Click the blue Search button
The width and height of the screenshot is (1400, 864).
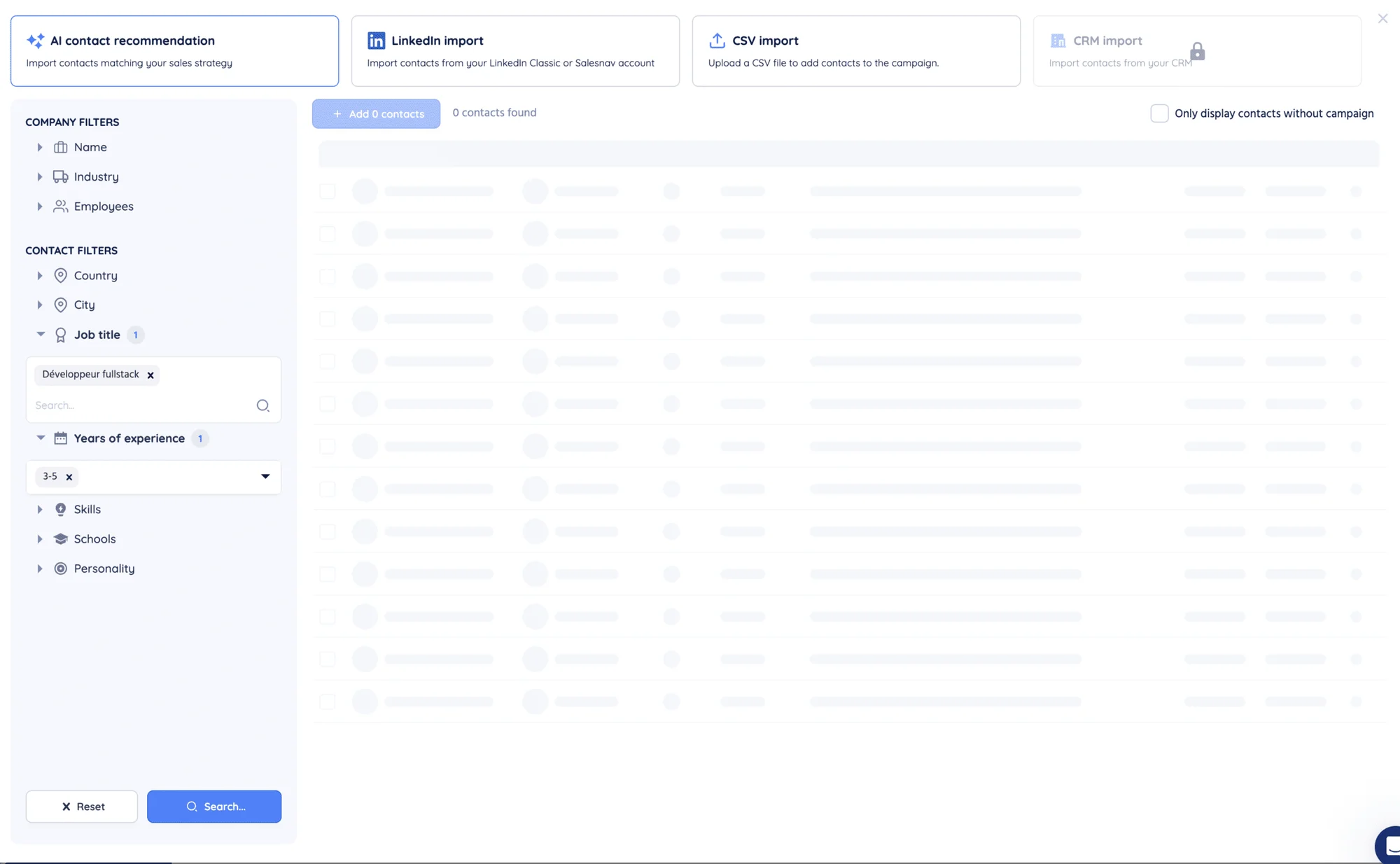coord(214,807)
